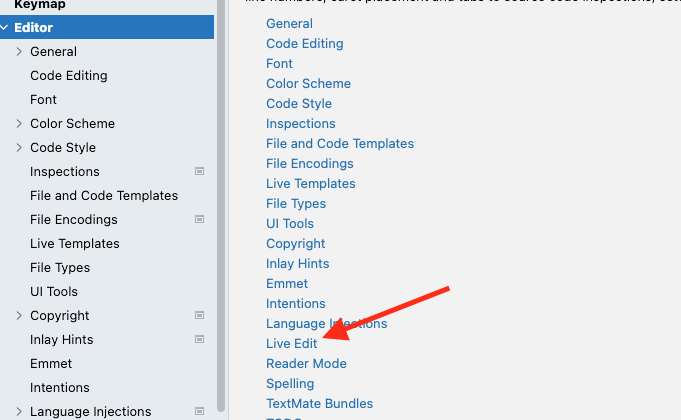The width and height of the screenshot is (681, 420).
Task: Open the Code Editing link in the right panel
Action: 304,43
